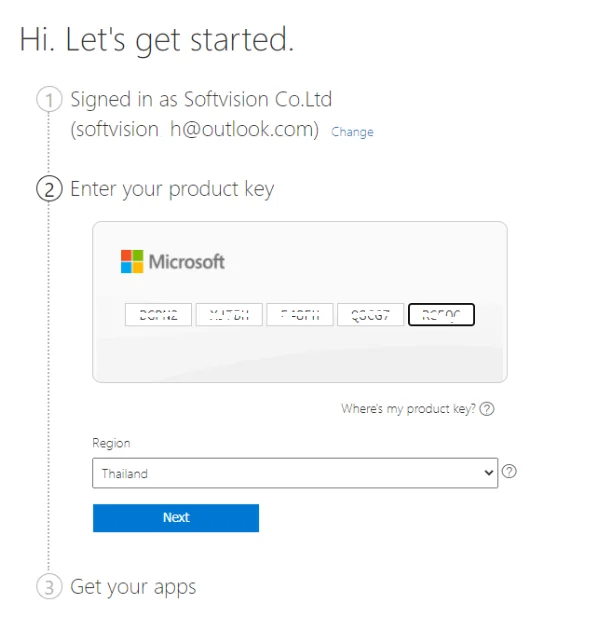Open the Where's my product key link
Screen dimensions: 592x633
tap(408, 409)
